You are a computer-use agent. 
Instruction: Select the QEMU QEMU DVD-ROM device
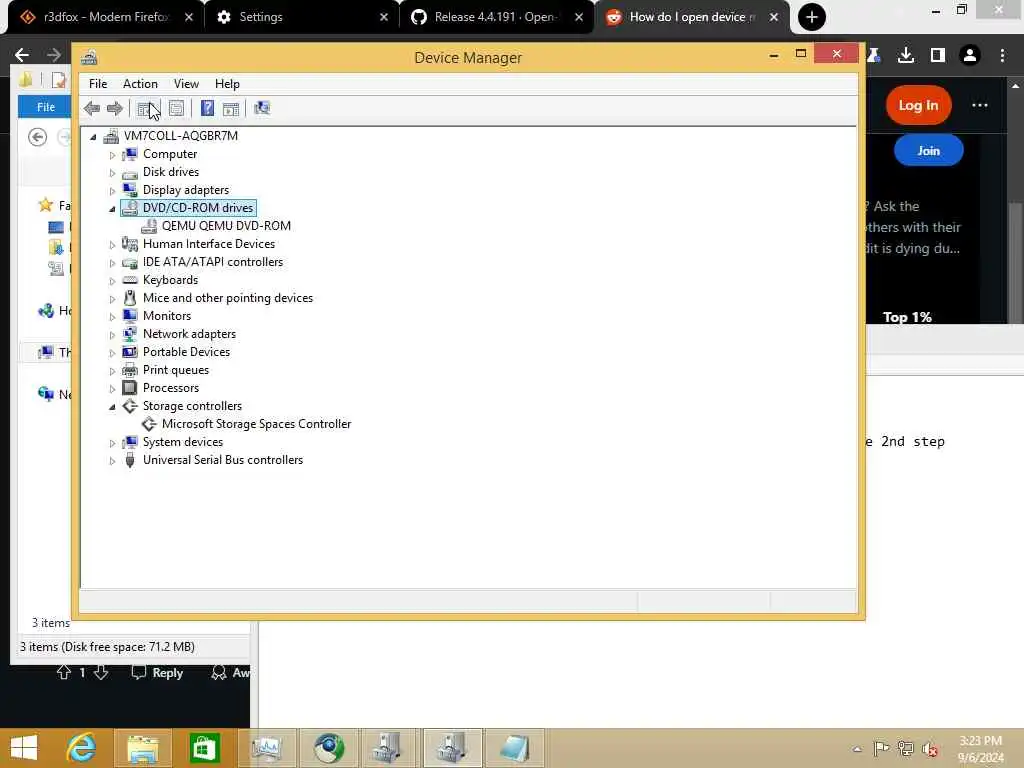[226, 226]
